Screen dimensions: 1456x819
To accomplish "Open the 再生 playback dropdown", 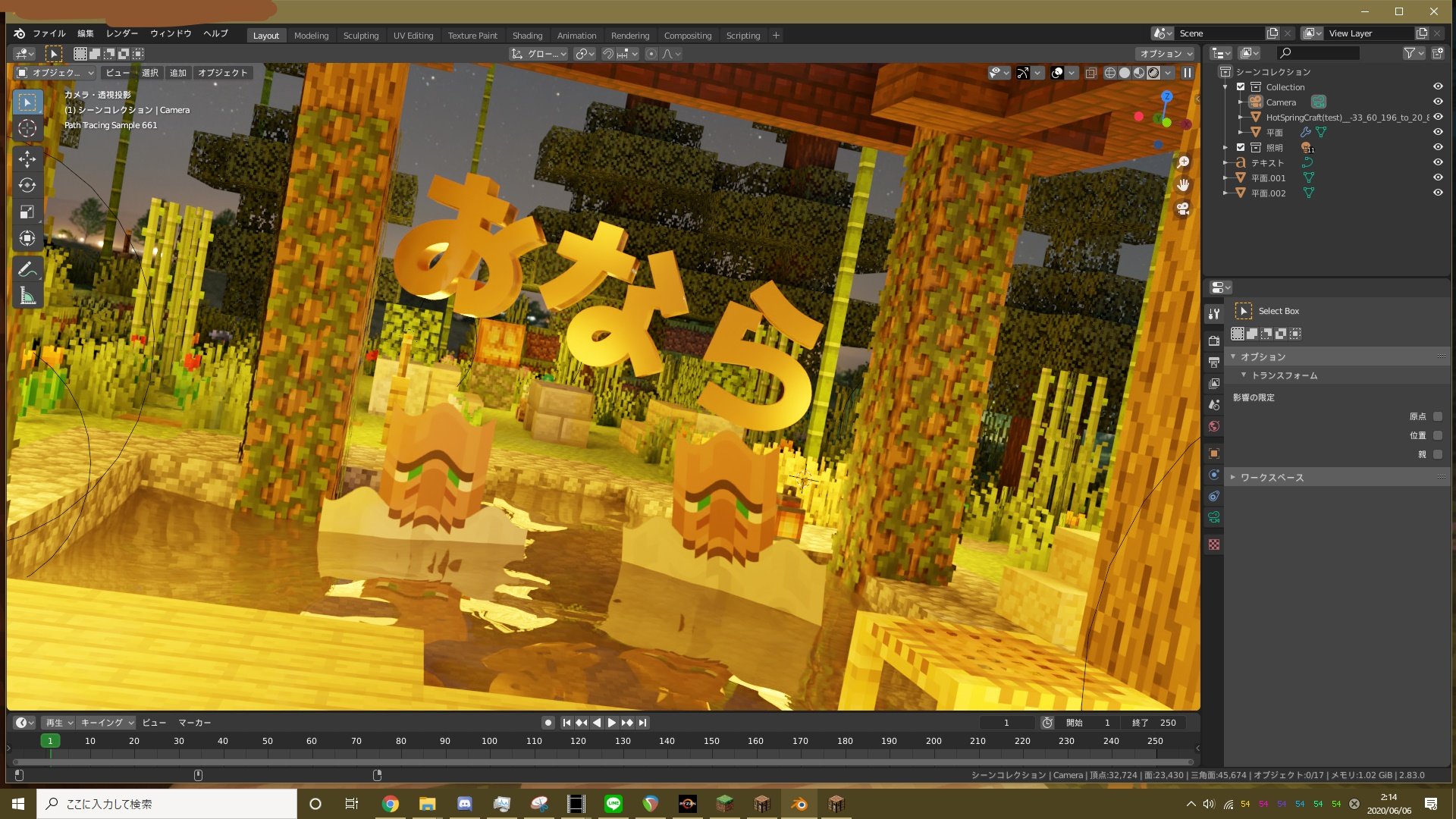I will click(59, 723).
